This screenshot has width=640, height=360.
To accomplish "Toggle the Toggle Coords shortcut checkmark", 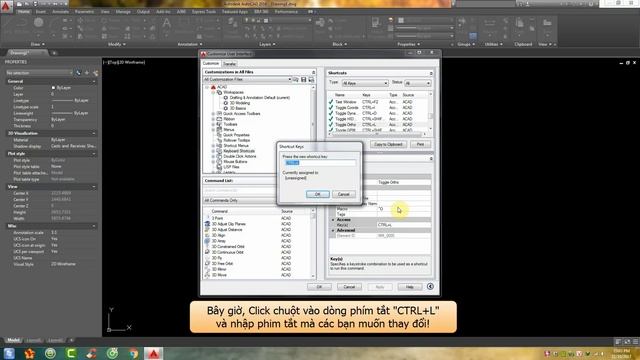I will pos(331,108).
